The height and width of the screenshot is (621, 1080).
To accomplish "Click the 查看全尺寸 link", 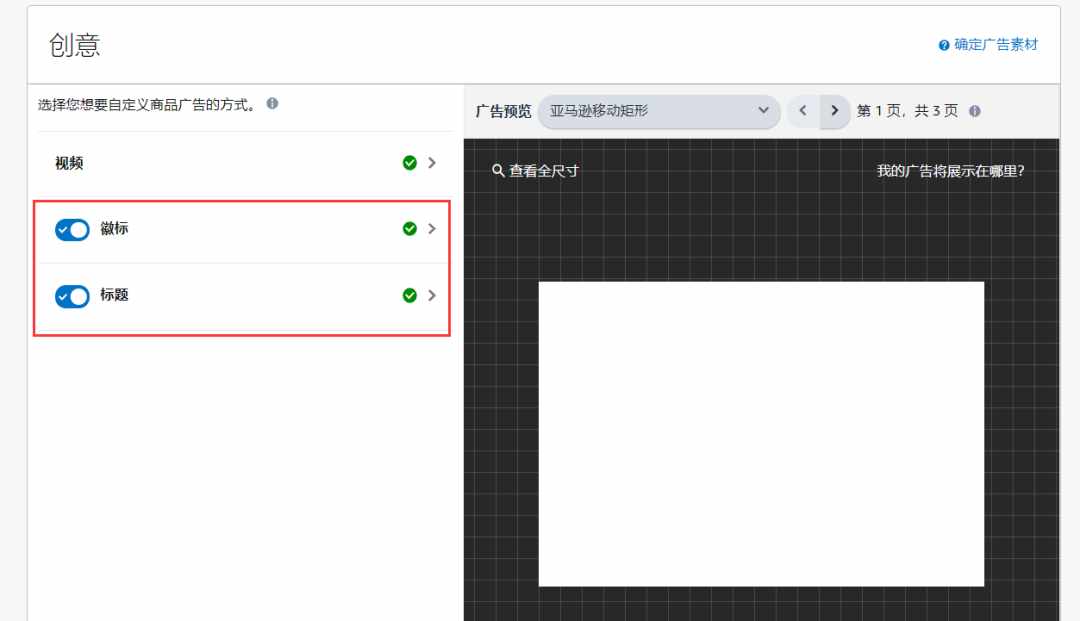I will click(543, 171).
